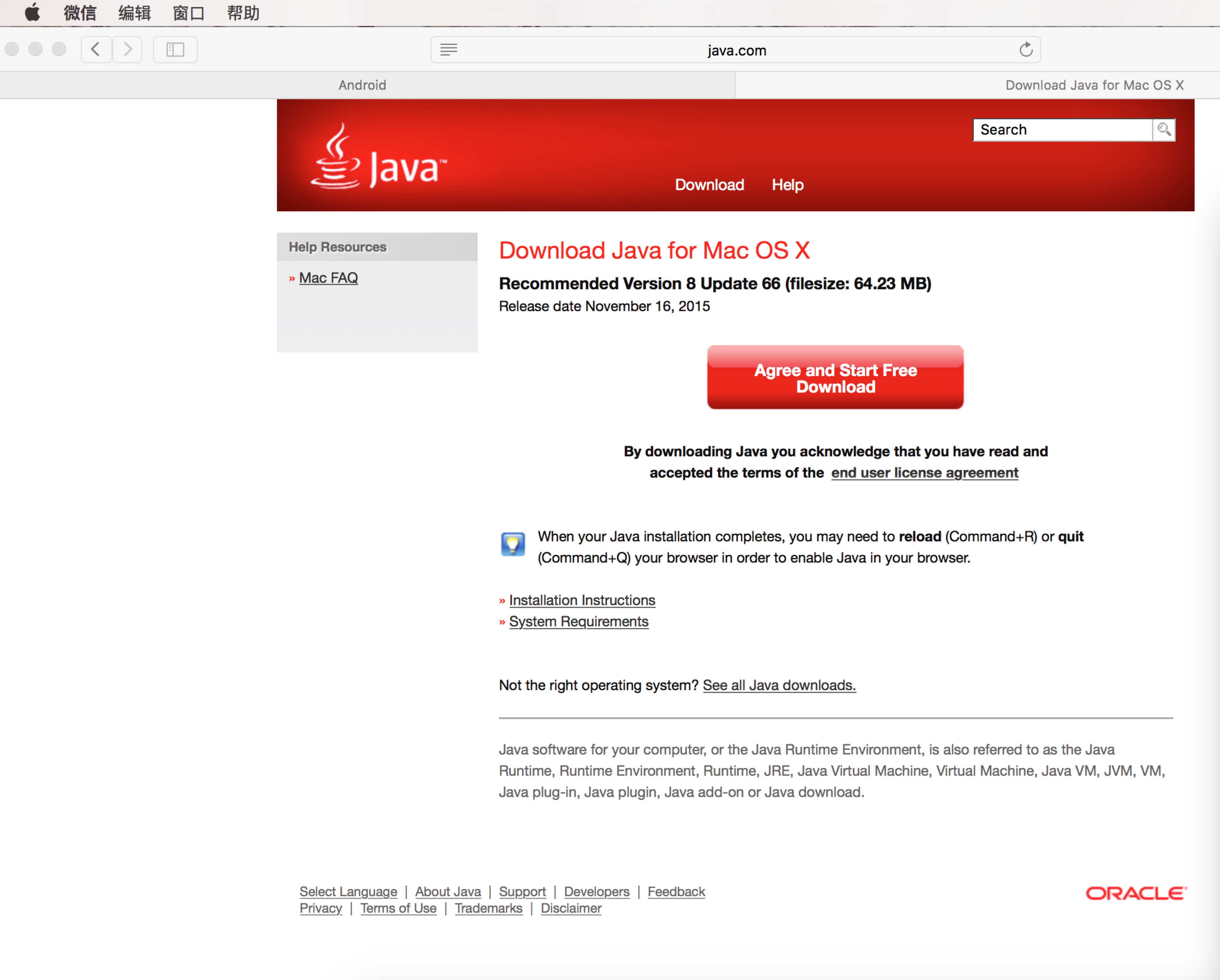Select the java.com address field
The height and width of the screenshot is (980, 1220).
pyautogui.click(x=735, y=50)
